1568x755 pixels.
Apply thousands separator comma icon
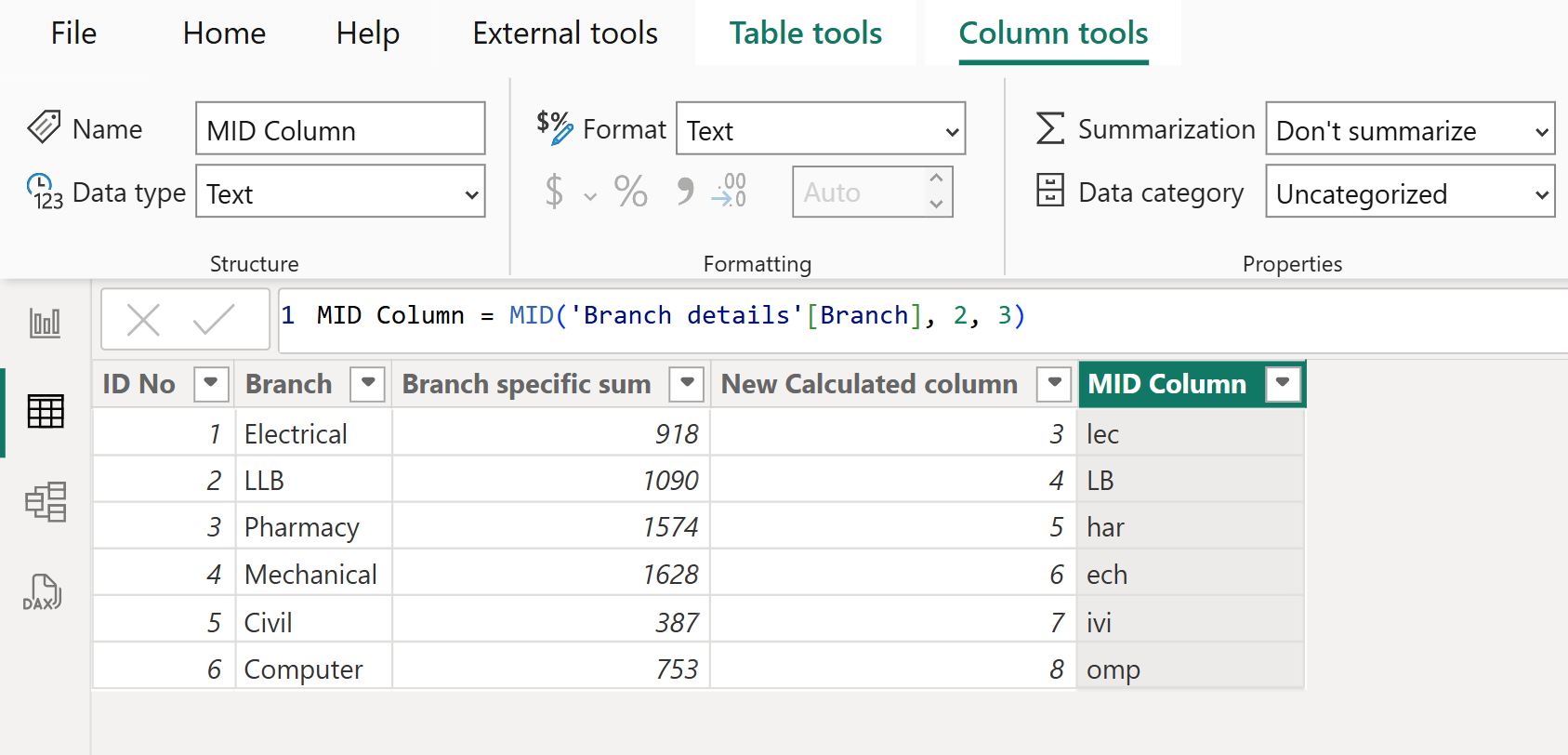coord(685,192)
